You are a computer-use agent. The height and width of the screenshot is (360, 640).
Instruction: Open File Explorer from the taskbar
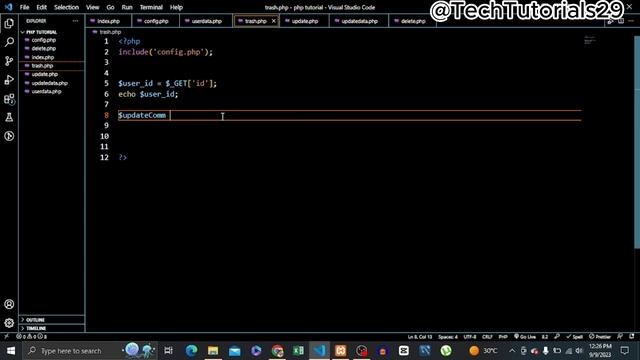(x=213, y=351)
